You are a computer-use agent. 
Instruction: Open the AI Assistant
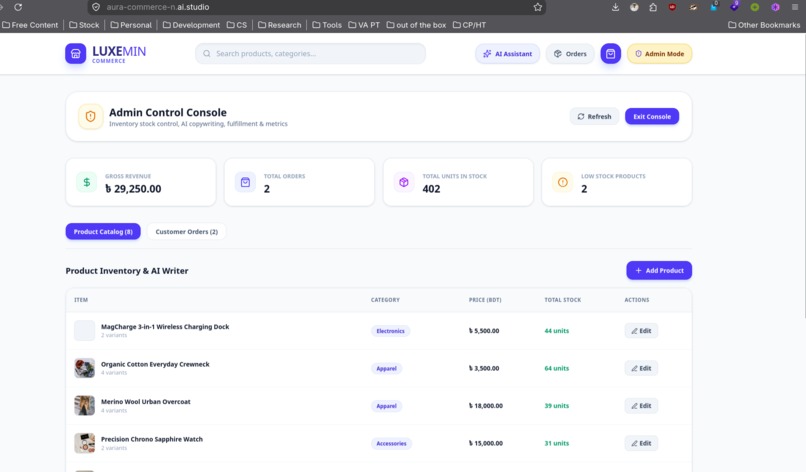tap(507, 53)
